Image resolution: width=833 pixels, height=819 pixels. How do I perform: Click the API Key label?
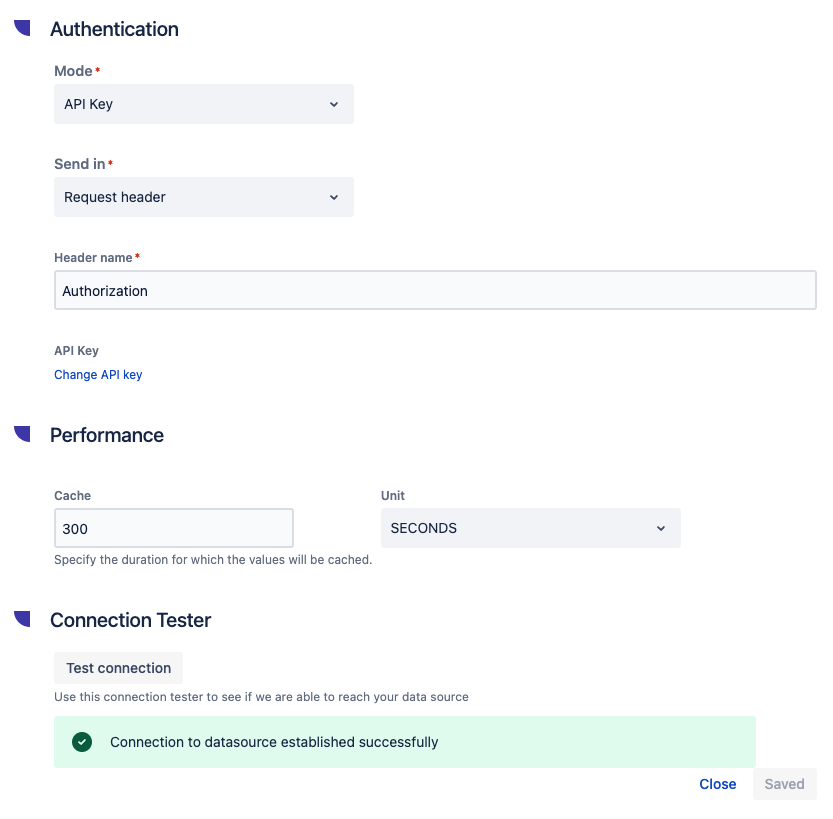pyautogui.click(x=76, y=351)
